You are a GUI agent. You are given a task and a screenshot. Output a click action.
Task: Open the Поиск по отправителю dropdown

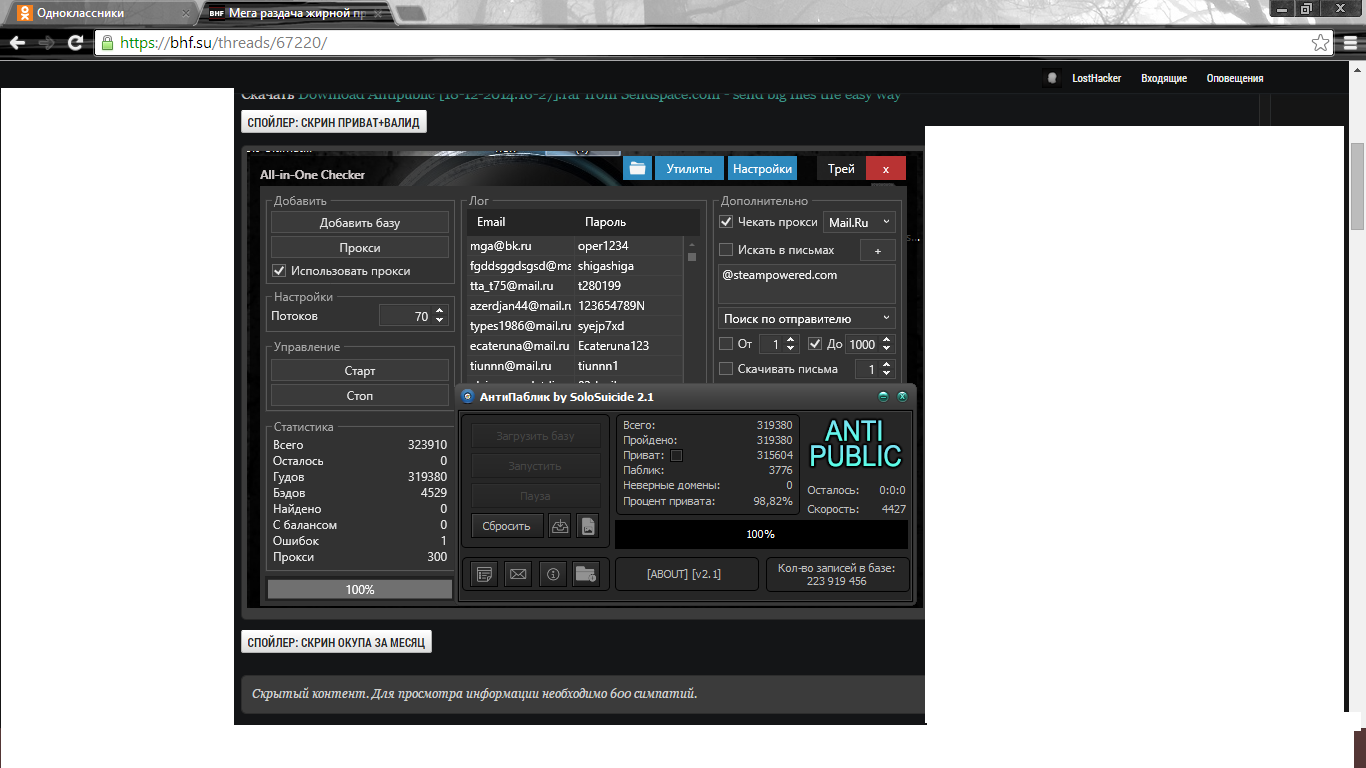tap(807, 318)
